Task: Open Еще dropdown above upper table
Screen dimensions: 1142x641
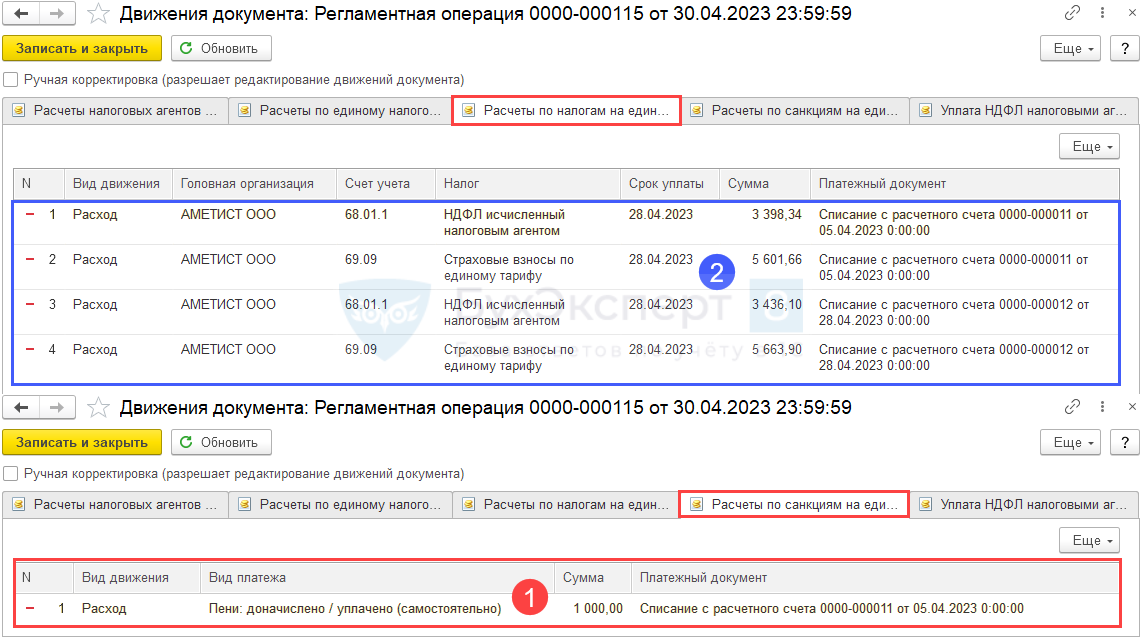Action: [x=1090, y=146]
